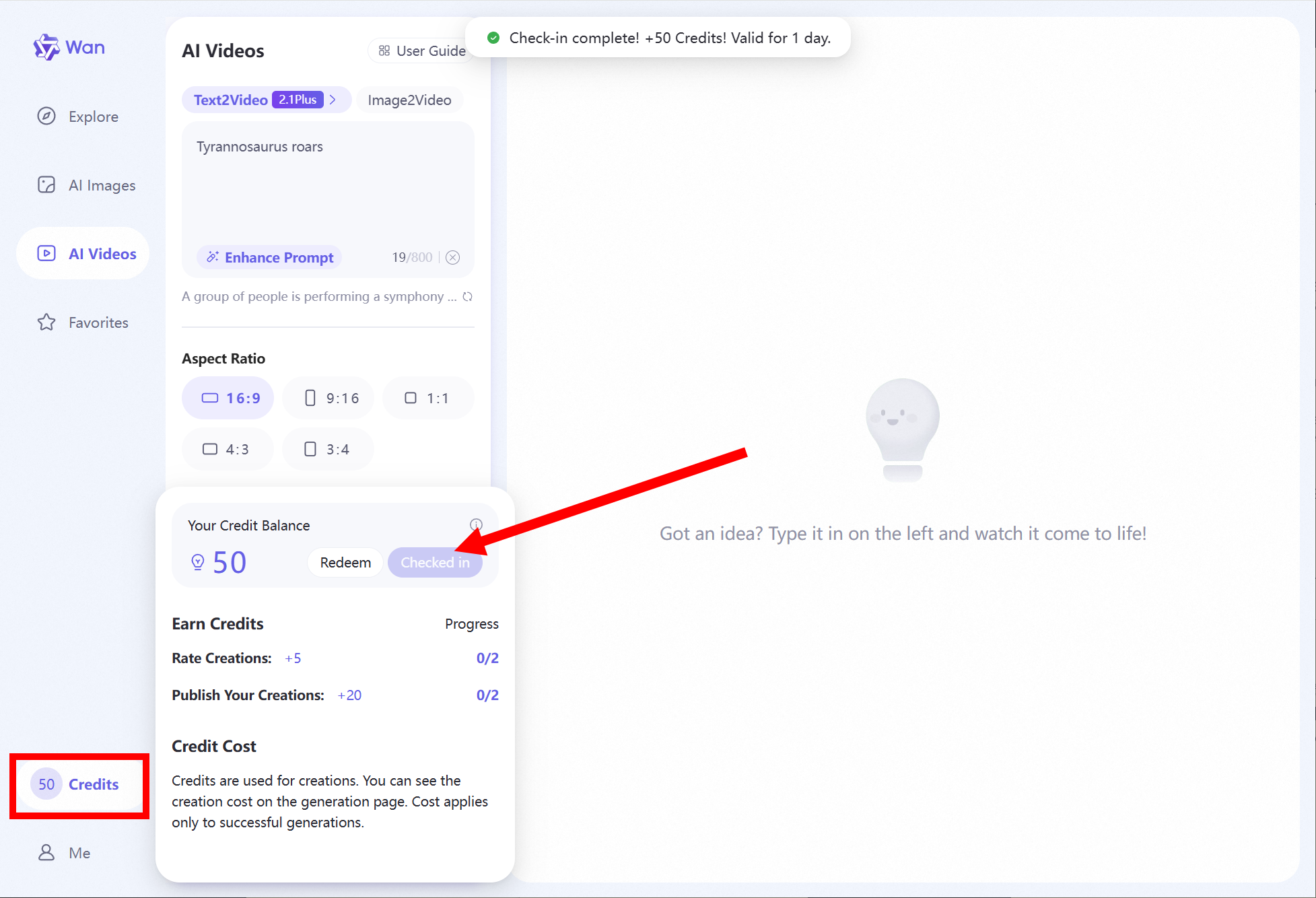Click the Wan logo icon

(46, 47)
